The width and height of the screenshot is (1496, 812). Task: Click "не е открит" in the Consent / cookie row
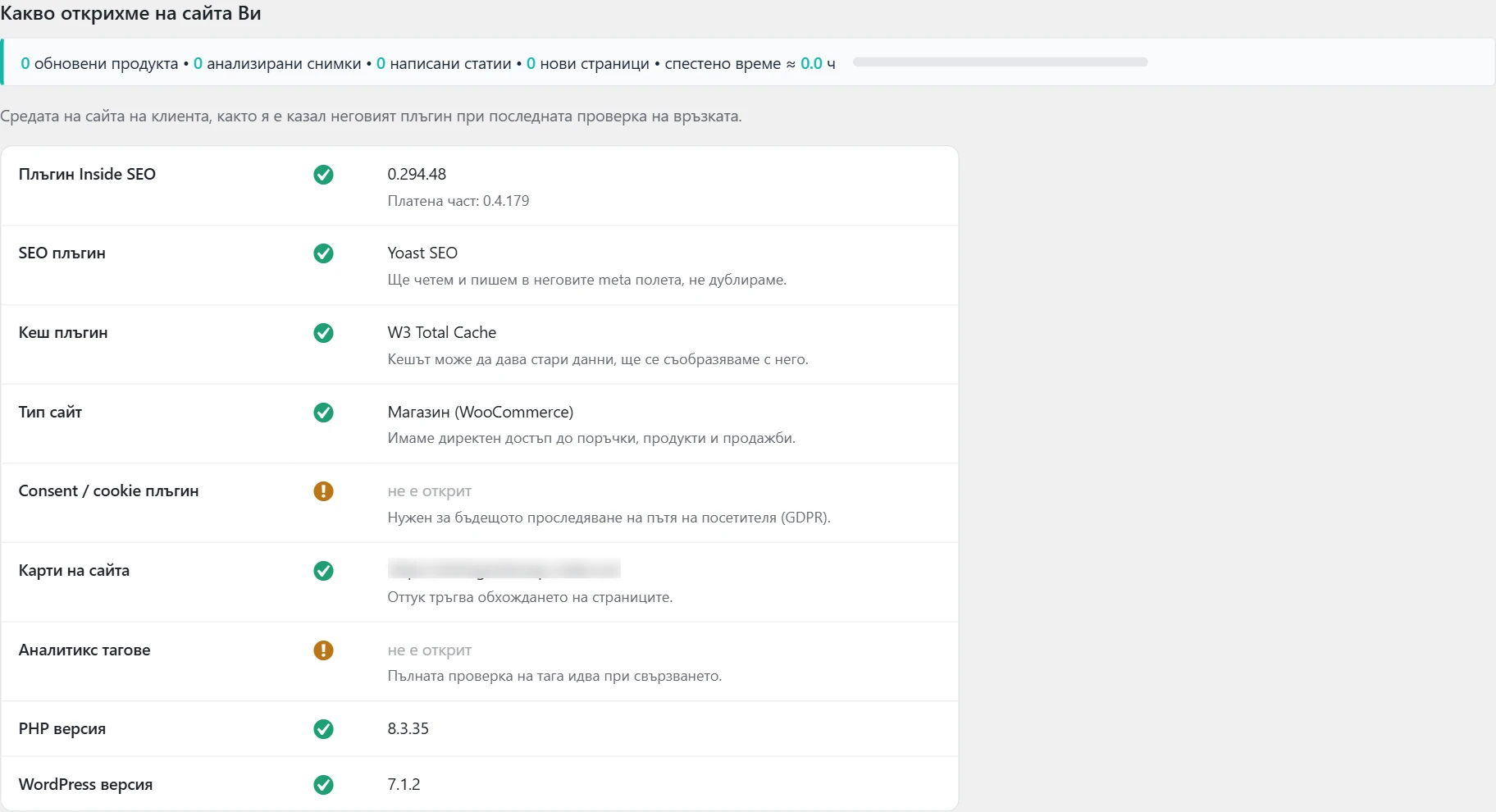(429, 491)
